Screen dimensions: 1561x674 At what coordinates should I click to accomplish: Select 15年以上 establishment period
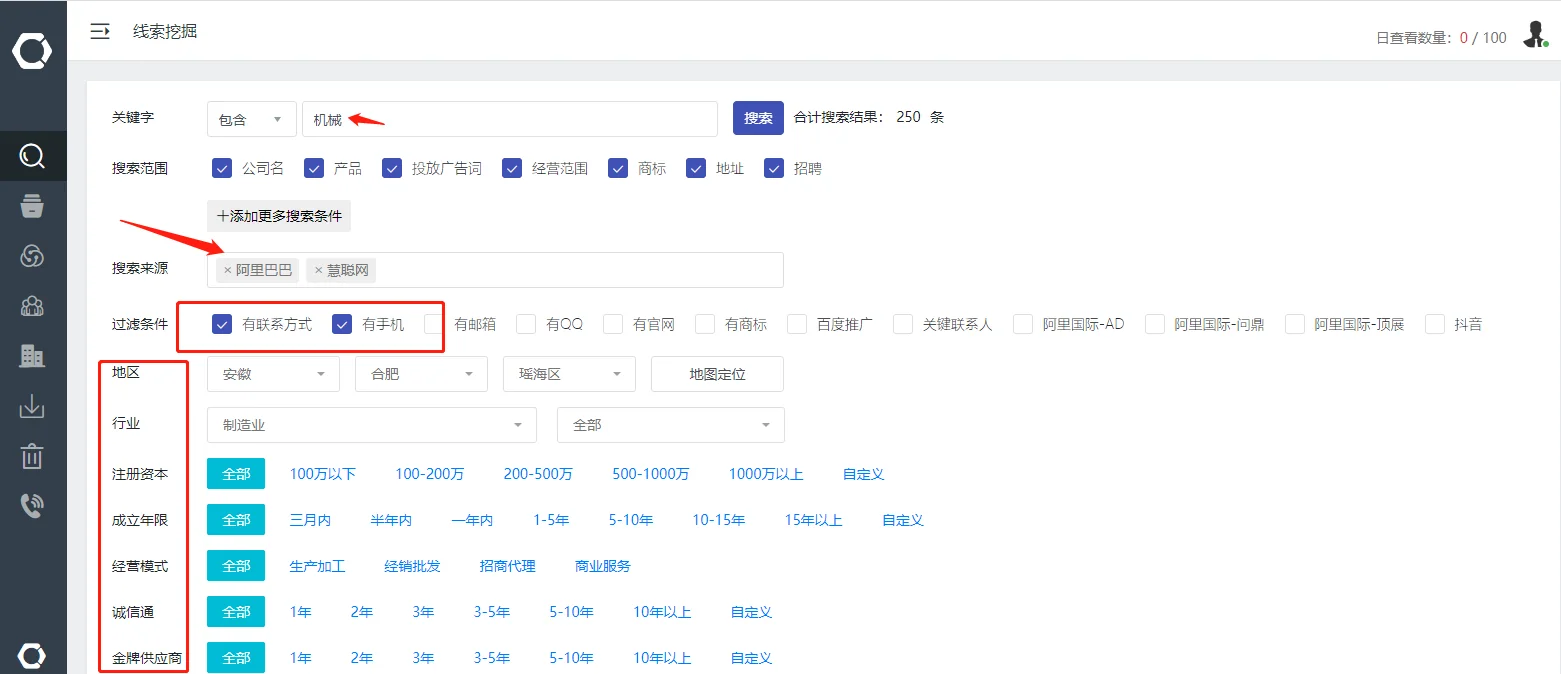tap(814, 520)
